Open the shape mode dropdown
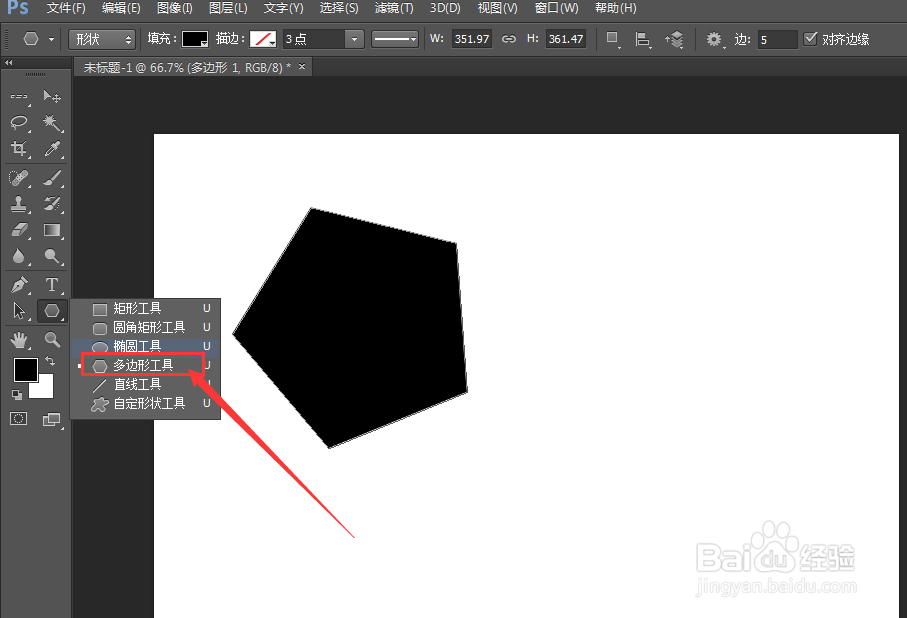This screenshot has height=618, width=907. (x=102, y=39)
